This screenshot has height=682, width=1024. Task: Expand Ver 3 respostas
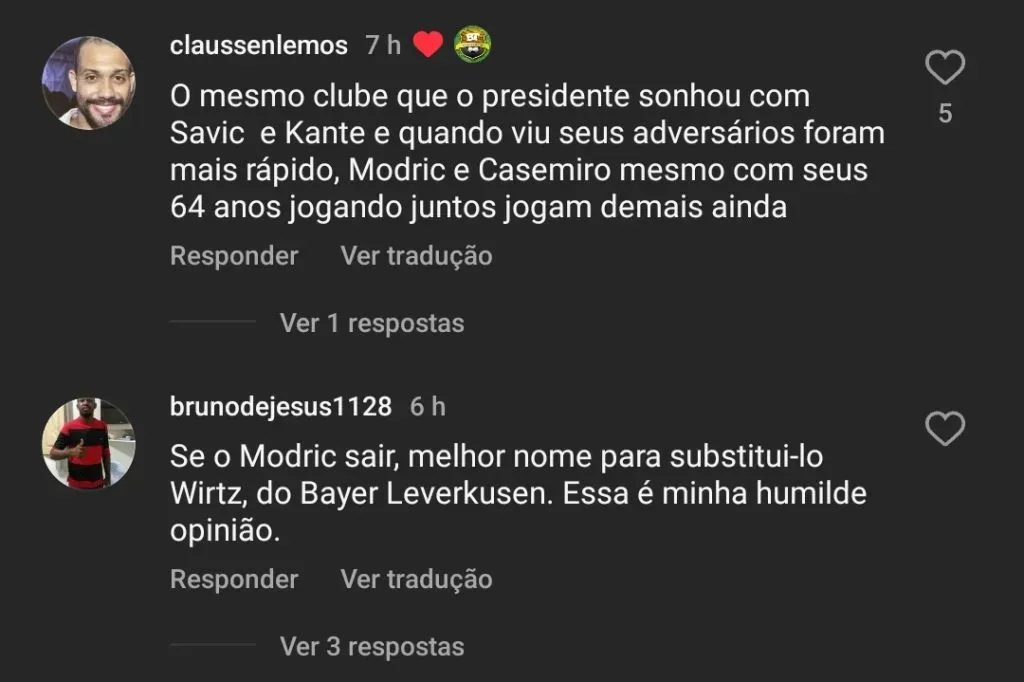point(372,646)
